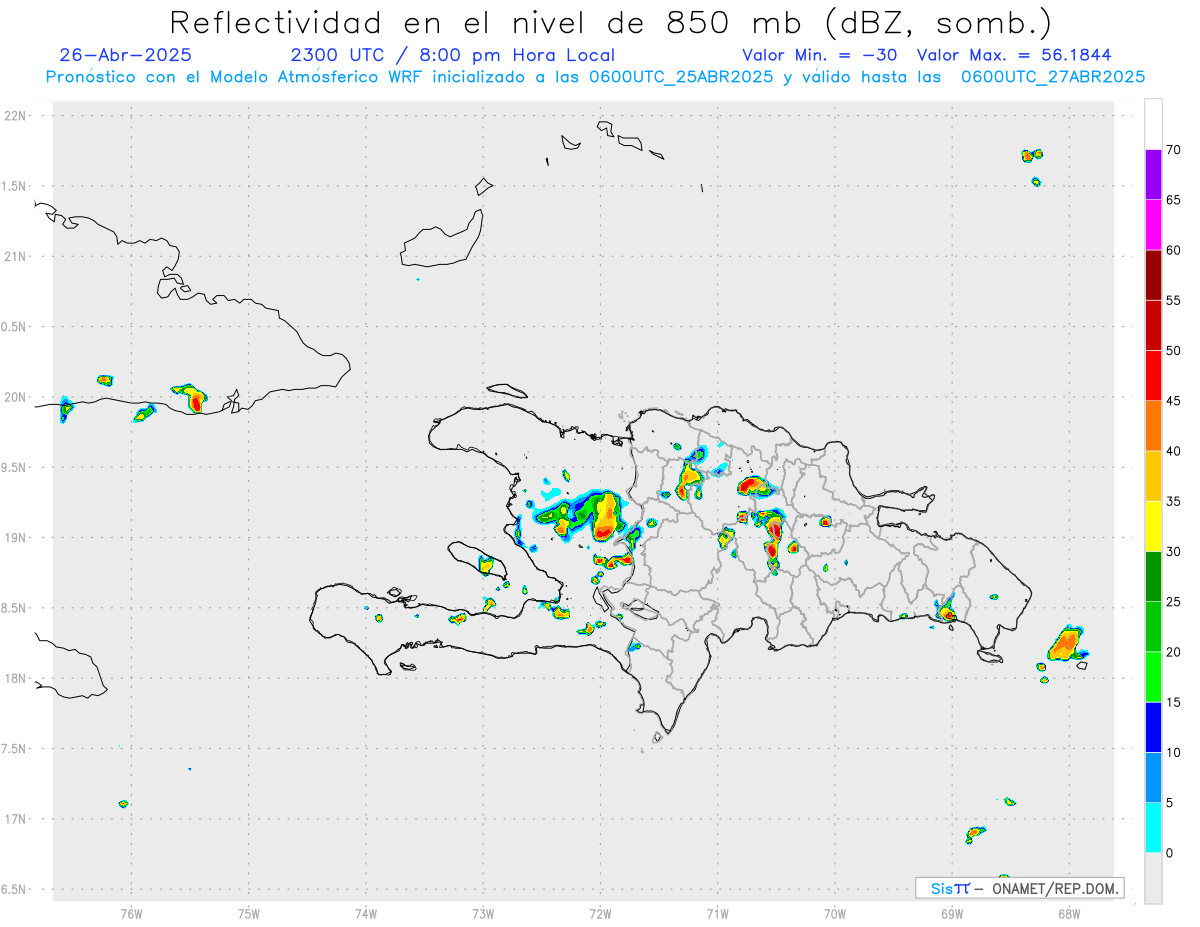Click the latitude axis label '22N'
The width and height of the screenshot is (1200, 927).
[x=16, y=116]
